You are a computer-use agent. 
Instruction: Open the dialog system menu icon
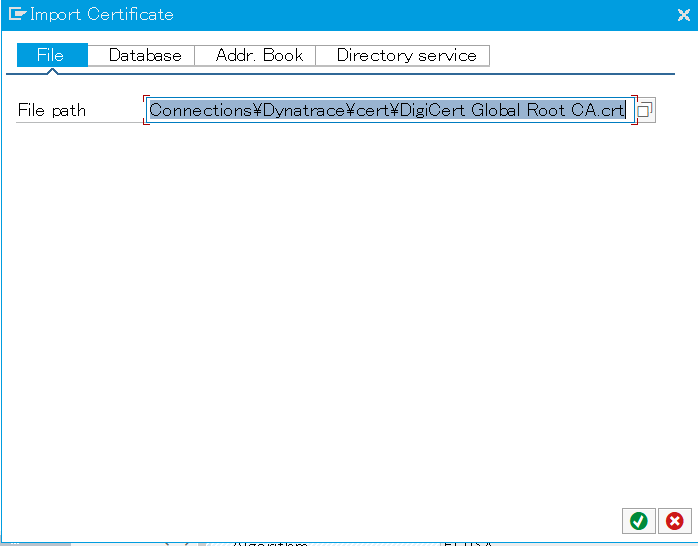pos(16,14)
